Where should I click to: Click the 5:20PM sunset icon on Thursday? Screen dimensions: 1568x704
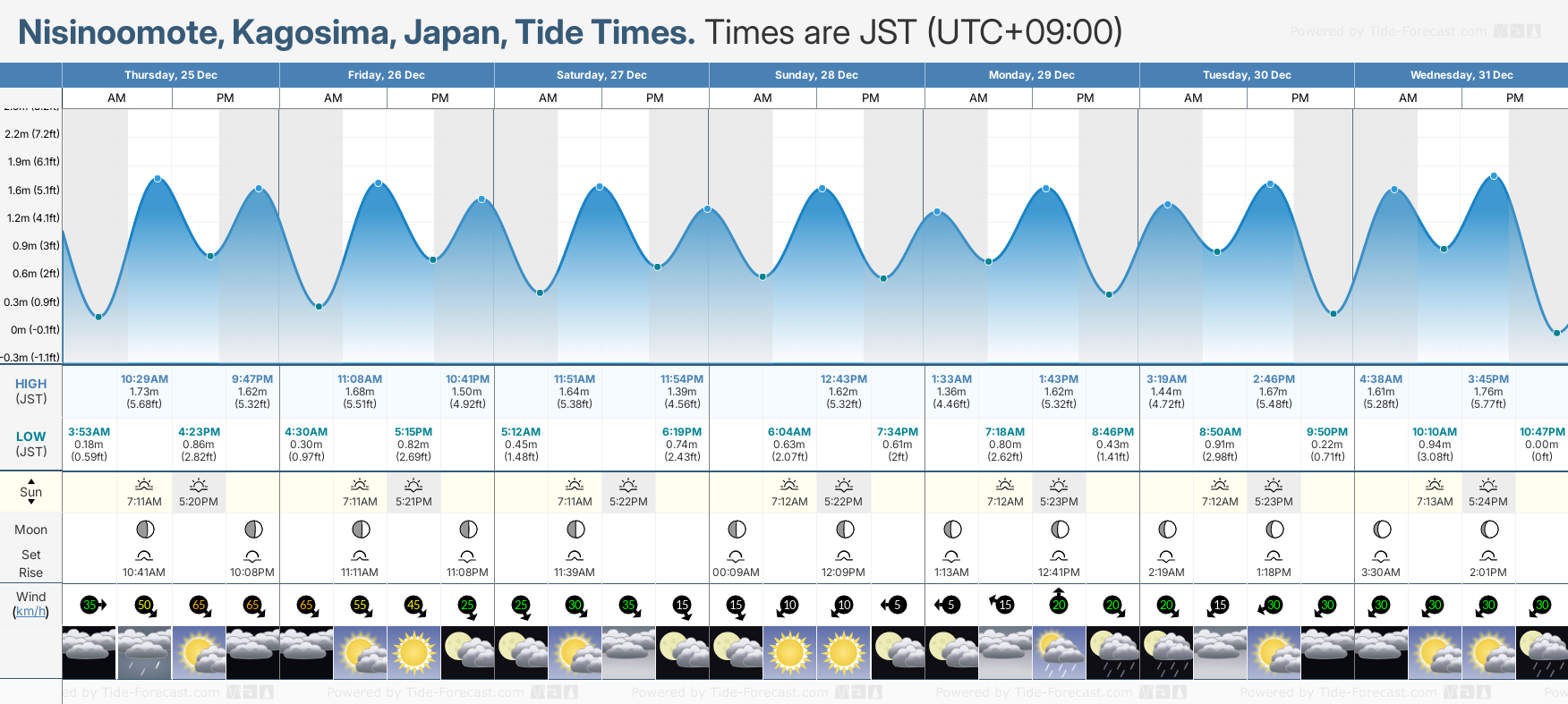click(199, 485)
